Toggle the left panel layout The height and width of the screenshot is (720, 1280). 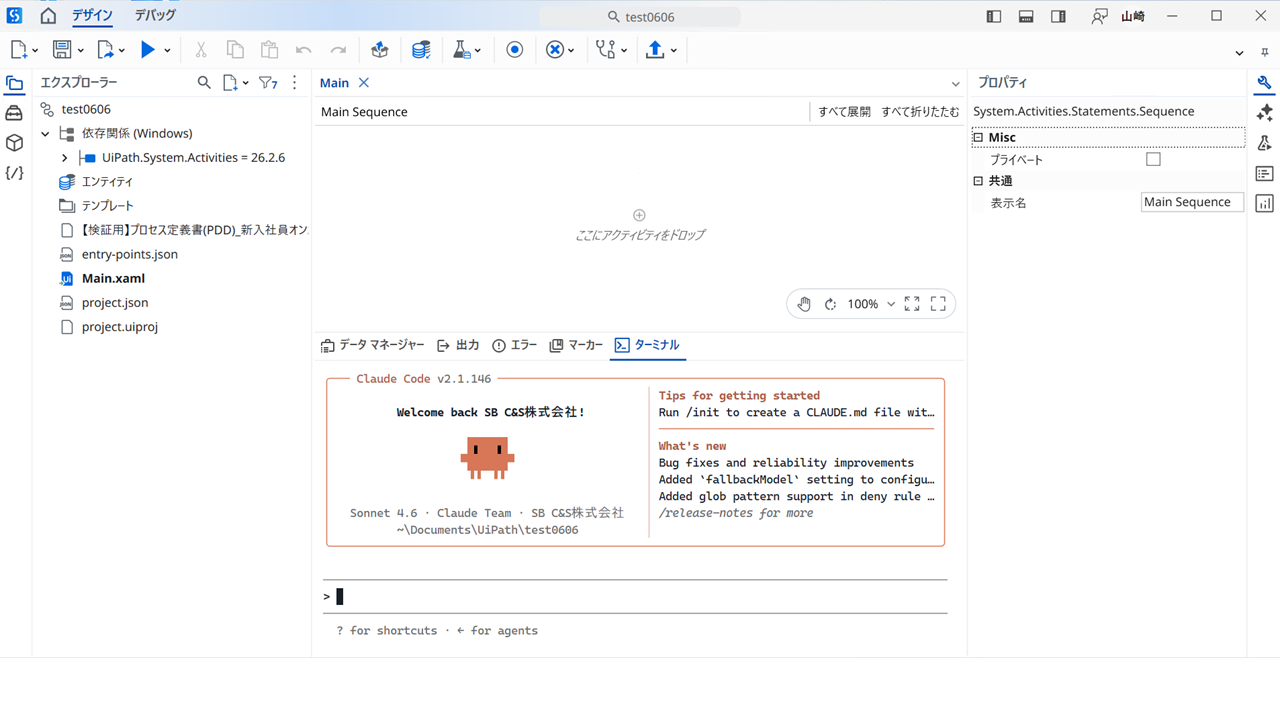(x=994, y=16)
